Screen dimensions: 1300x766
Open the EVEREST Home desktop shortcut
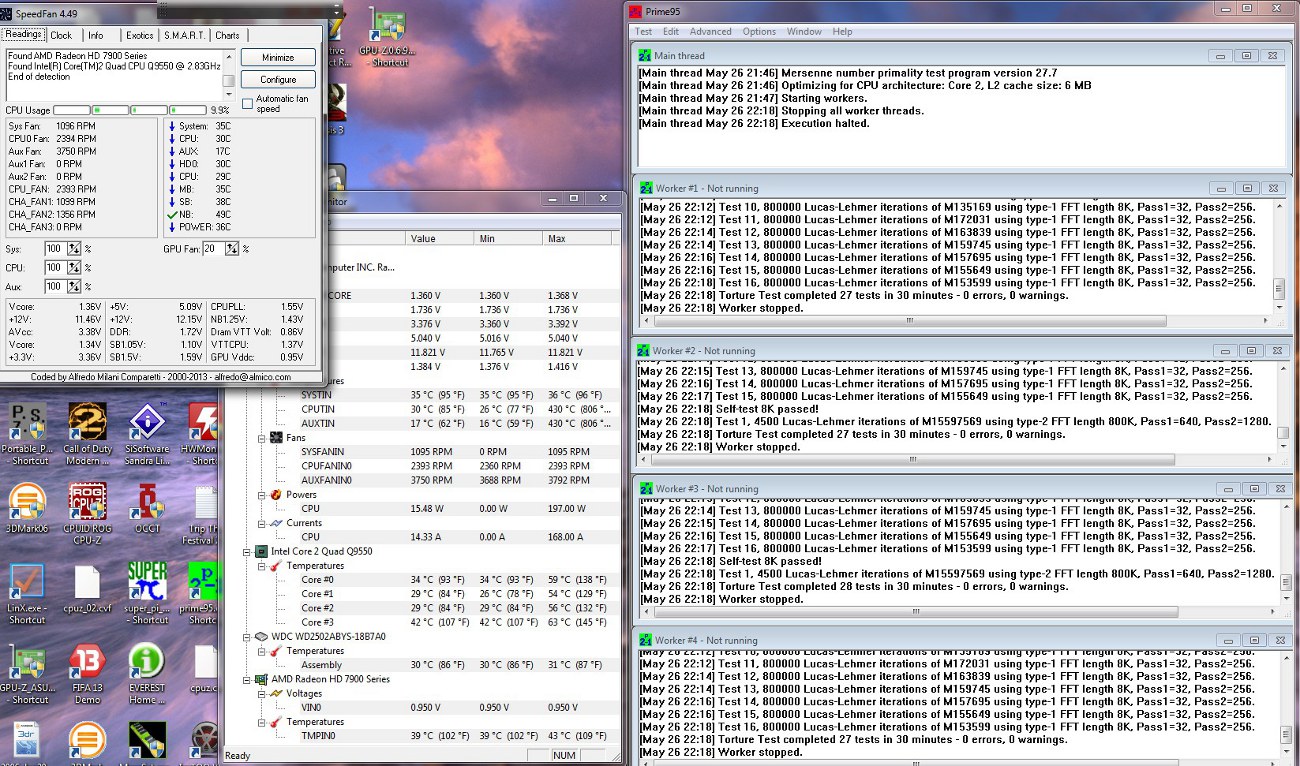148,661
